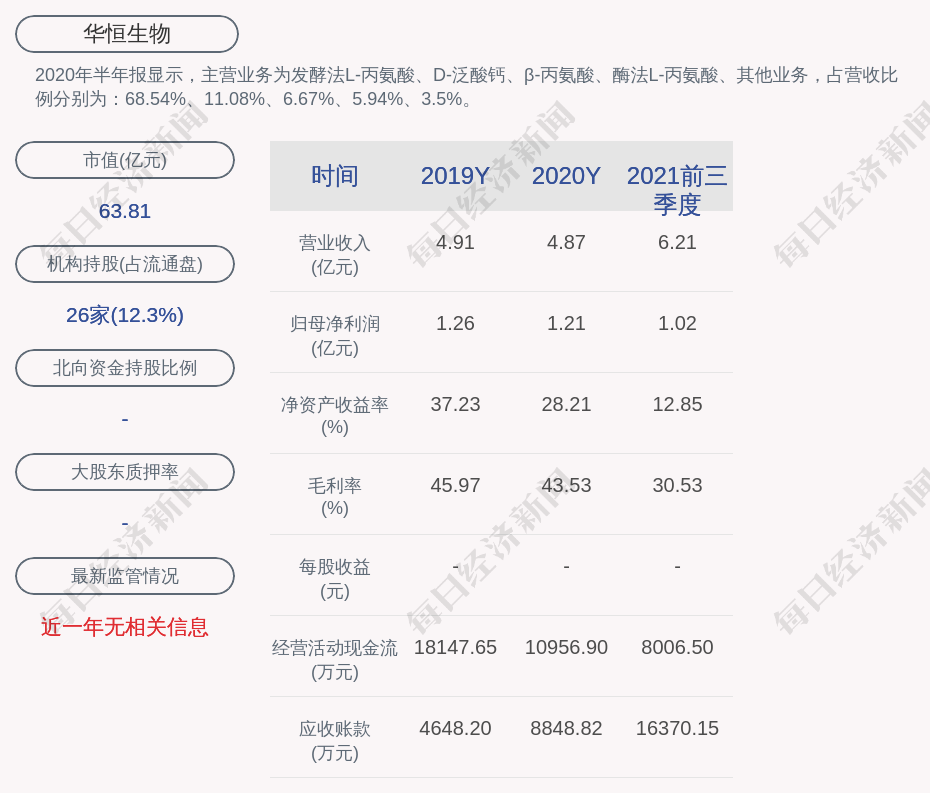Image resolution: width=930 pixels, height=793 pixels.
Task: Click the 大股东质押率 label
Action: click(125, 472)
